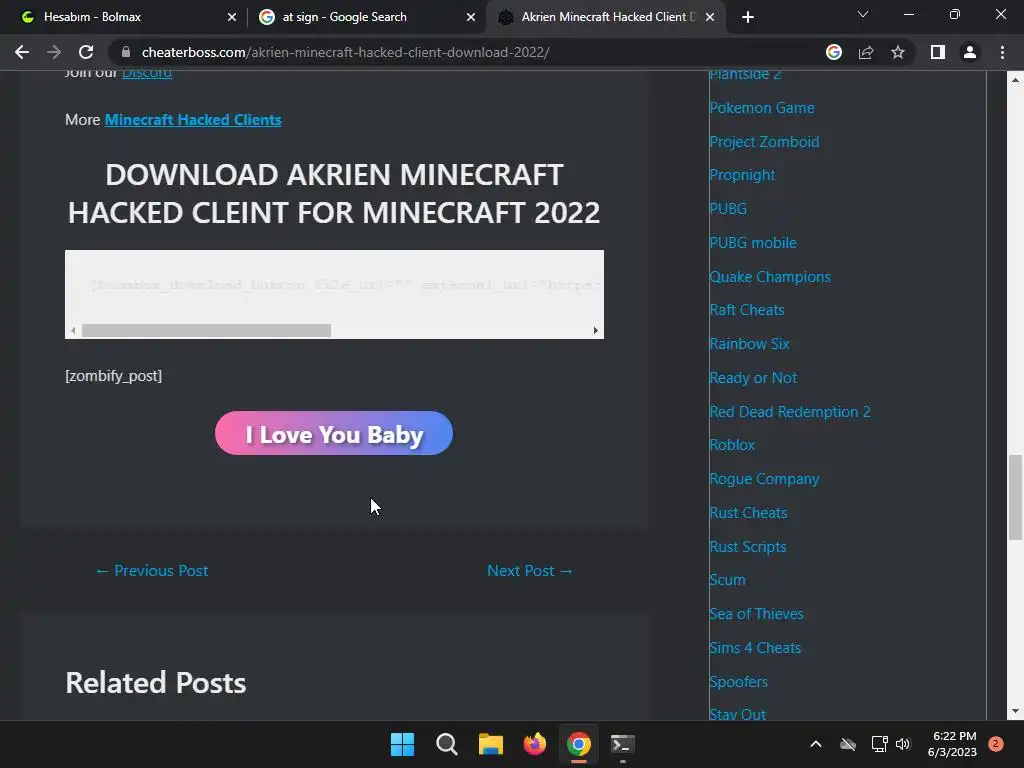This screenshot has width=1024, height=768.
Task: Open Windows taskbar search
Action: [x=447, y=744]
